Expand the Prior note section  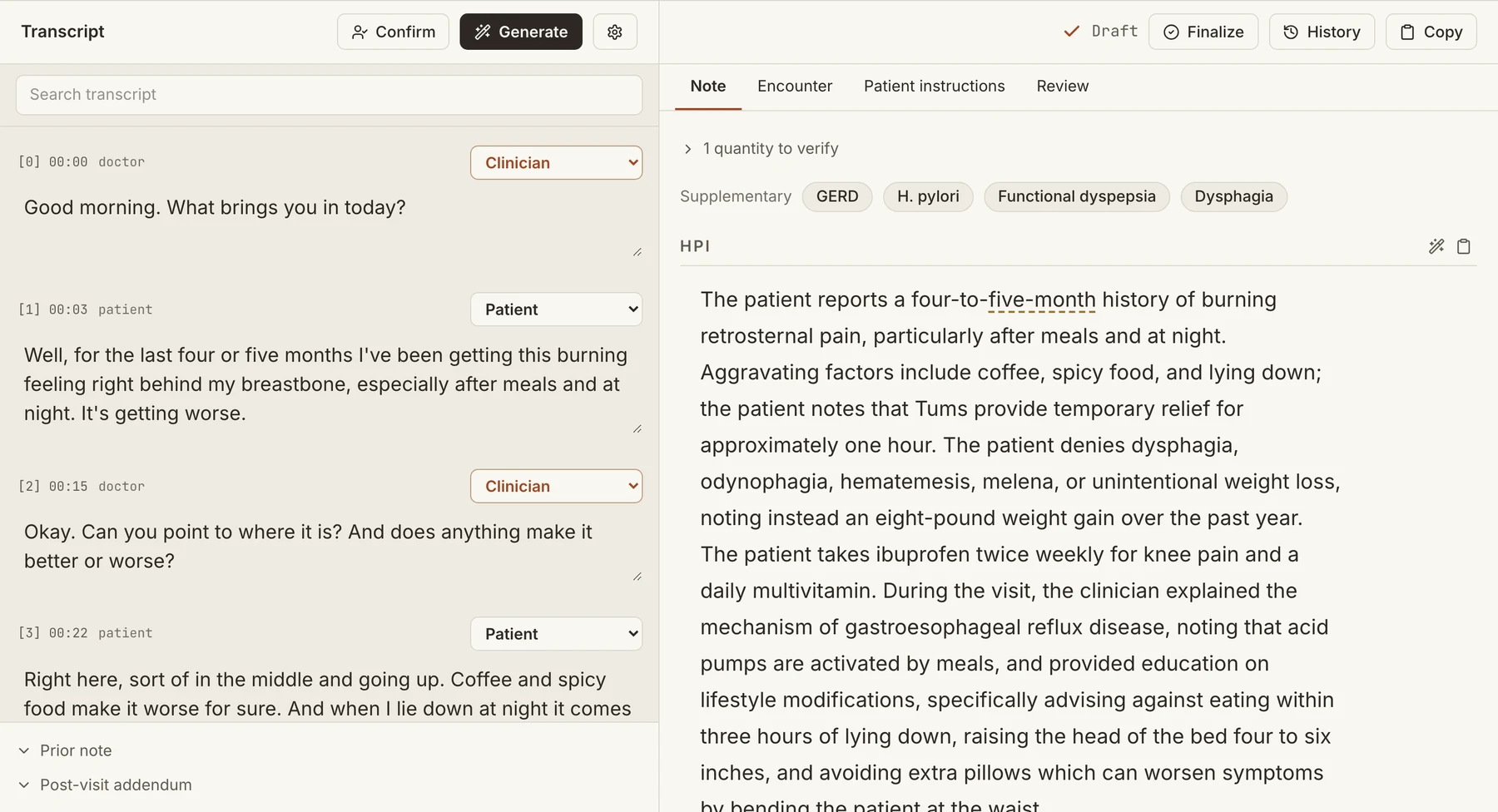tap(66, 750)
